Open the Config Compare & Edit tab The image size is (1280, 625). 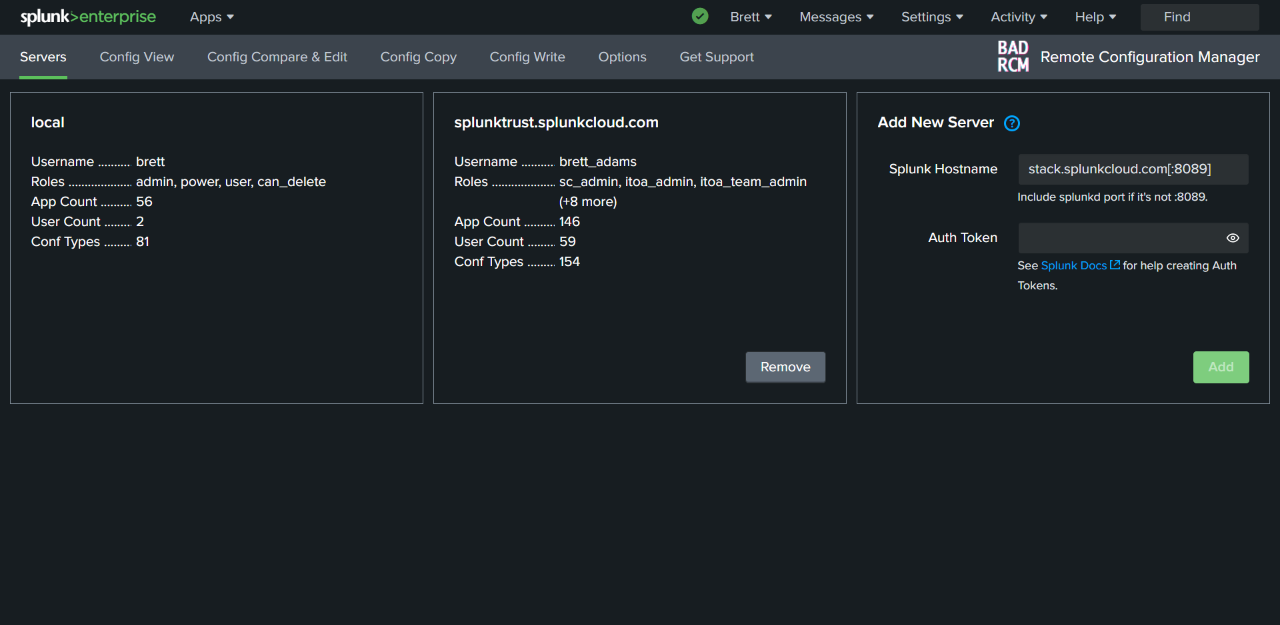pos(277,57)
